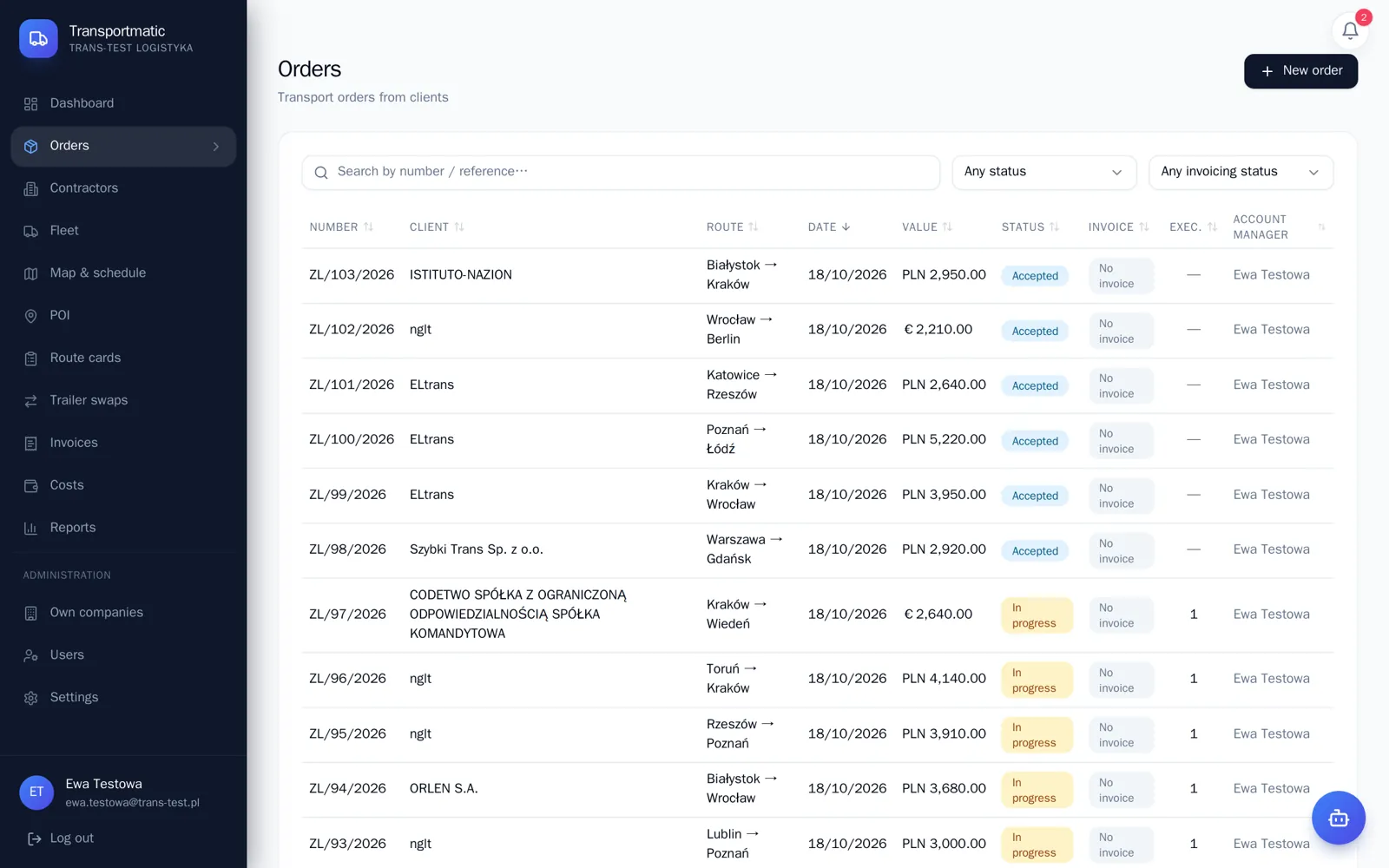Screen dimensions: 1389x868
Task: Click the Szybki Trans Sp. z o.o. client
Action: click(x=476, y=549)
